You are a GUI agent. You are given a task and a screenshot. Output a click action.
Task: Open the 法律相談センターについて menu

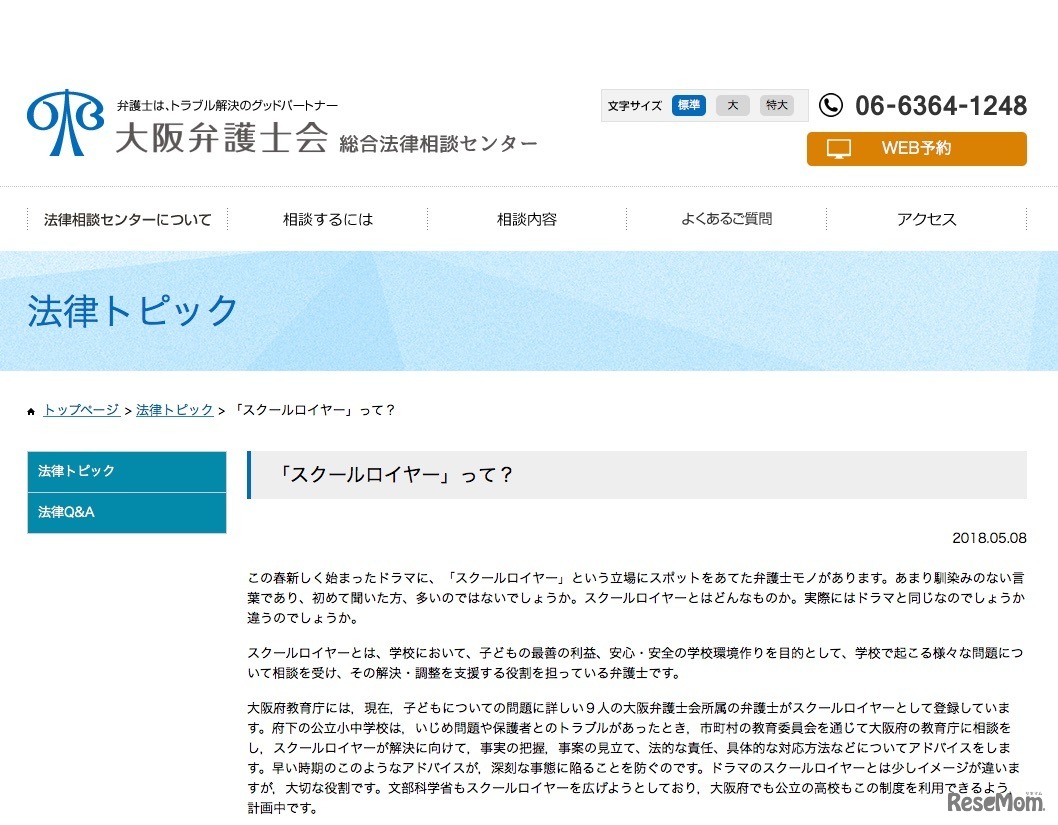point(127,218)
